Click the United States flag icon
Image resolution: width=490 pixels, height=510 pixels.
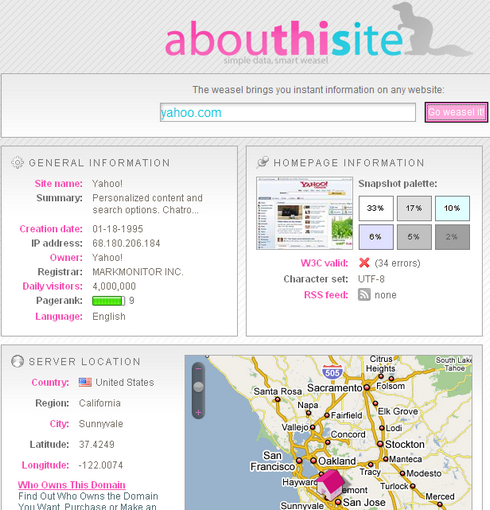click(85, 382)
